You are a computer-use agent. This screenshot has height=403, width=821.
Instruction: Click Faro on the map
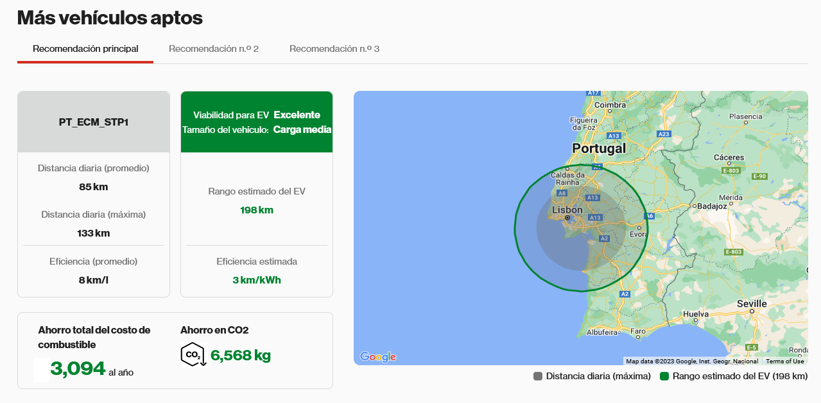638,331
